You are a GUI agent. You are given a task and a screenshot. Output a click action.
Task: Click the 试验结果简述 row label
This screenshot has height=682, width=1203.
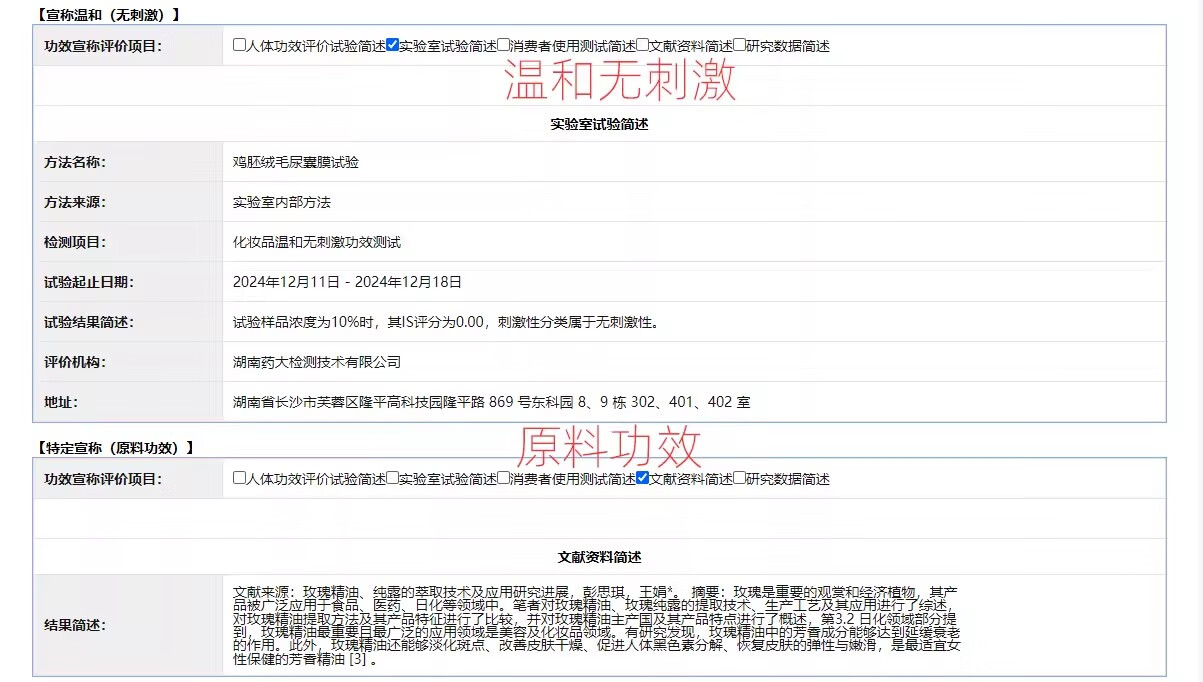(x=88, y=322)
